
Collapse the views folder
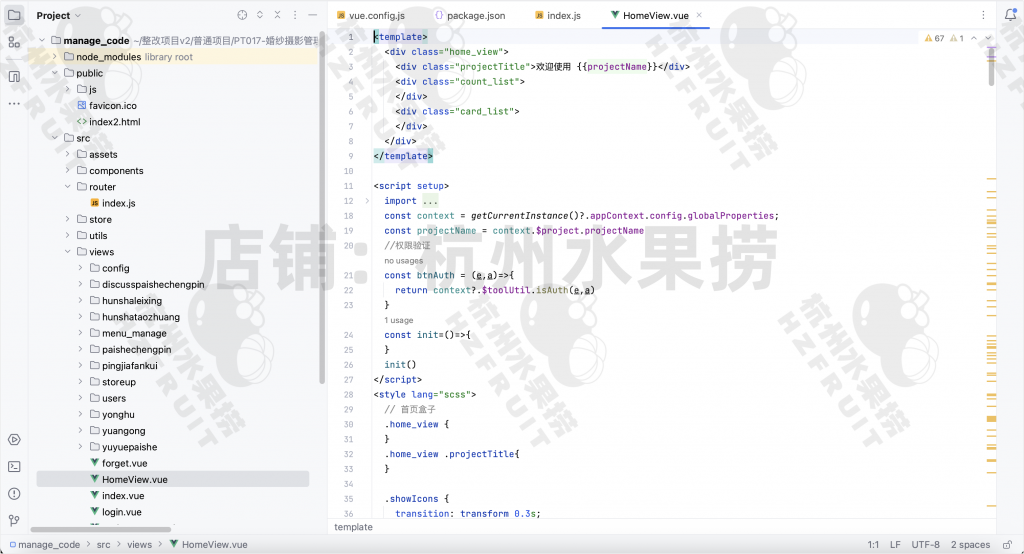click(68, 252)
